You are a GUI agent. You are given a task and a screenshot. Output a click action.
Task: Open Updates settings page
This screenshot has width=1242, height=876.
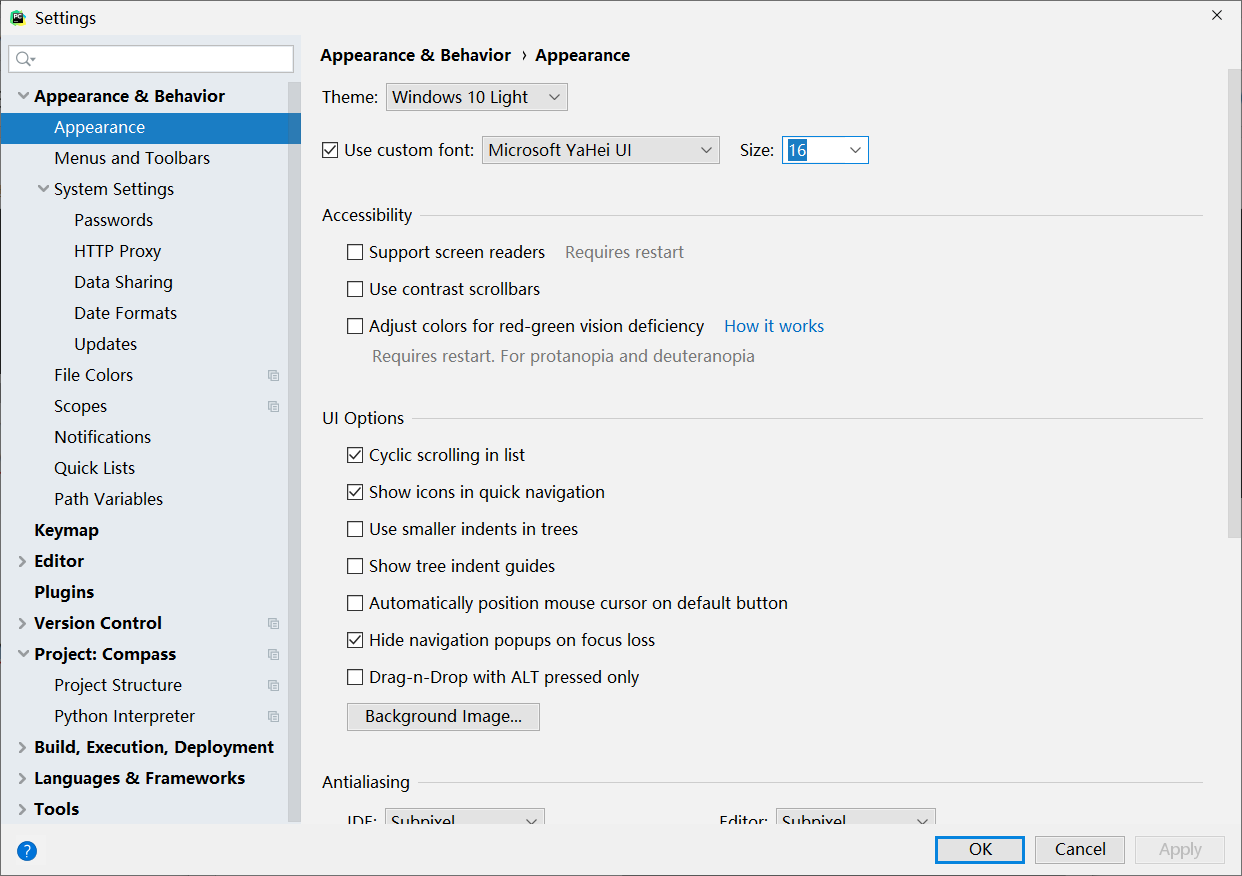[105, 344]
